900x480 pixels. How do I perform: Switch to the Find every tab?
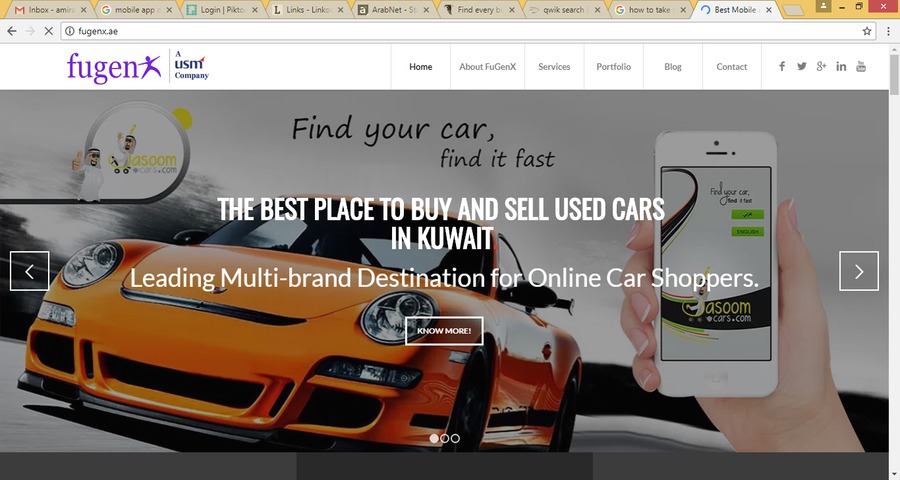point(479,10)
